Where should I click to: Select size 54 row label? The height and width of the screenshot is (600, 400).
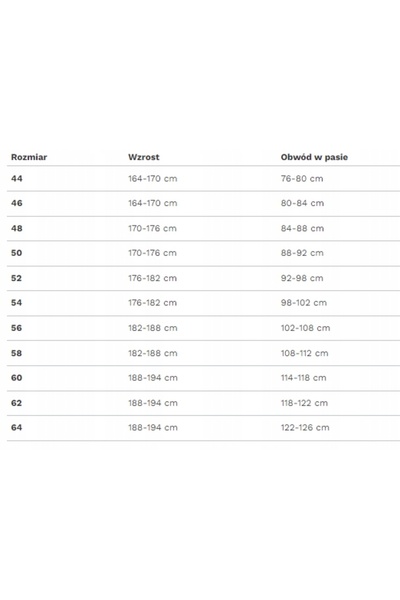[17, 302]
